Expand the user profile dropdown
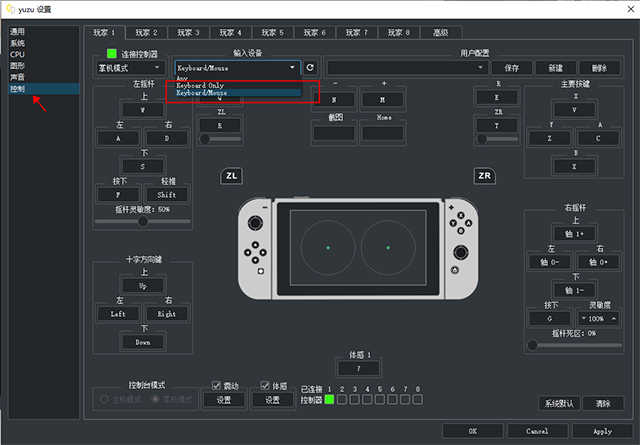 pos(407,68)
